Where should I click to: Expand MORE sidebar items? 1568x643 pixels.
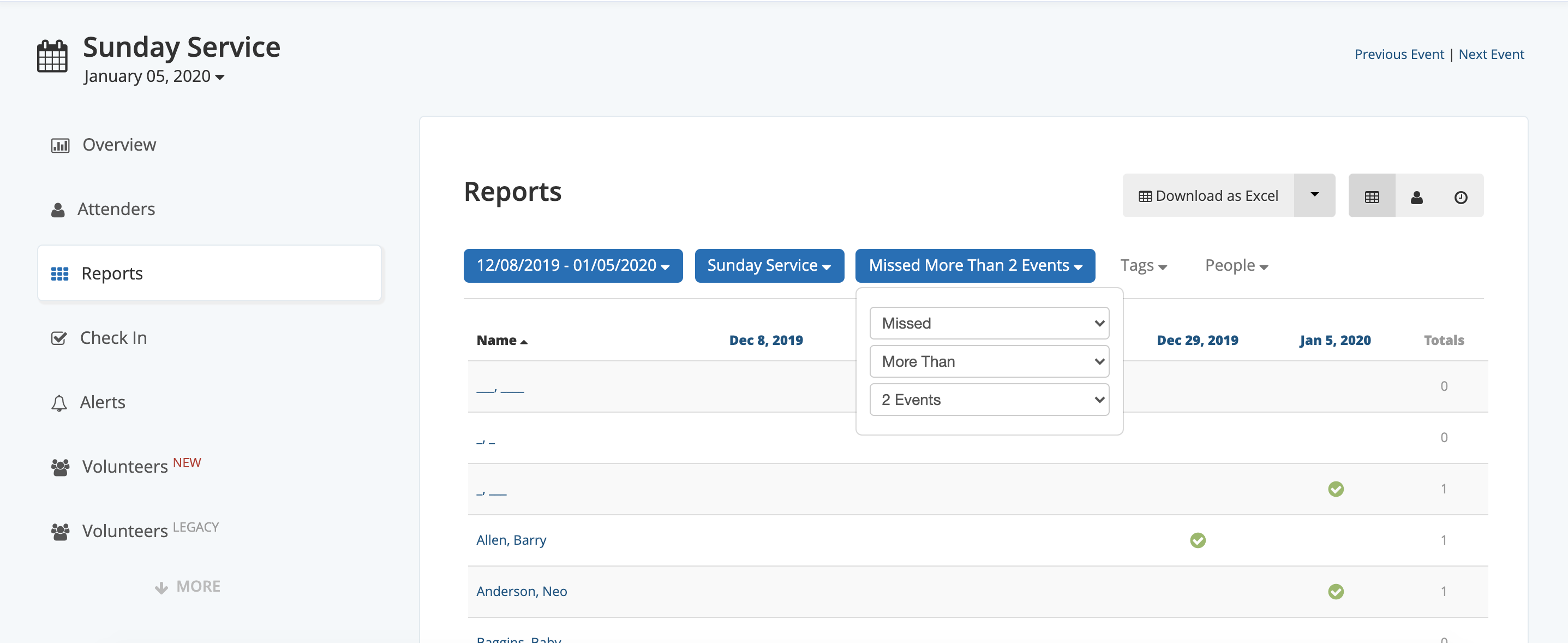[x=188, y=587]
